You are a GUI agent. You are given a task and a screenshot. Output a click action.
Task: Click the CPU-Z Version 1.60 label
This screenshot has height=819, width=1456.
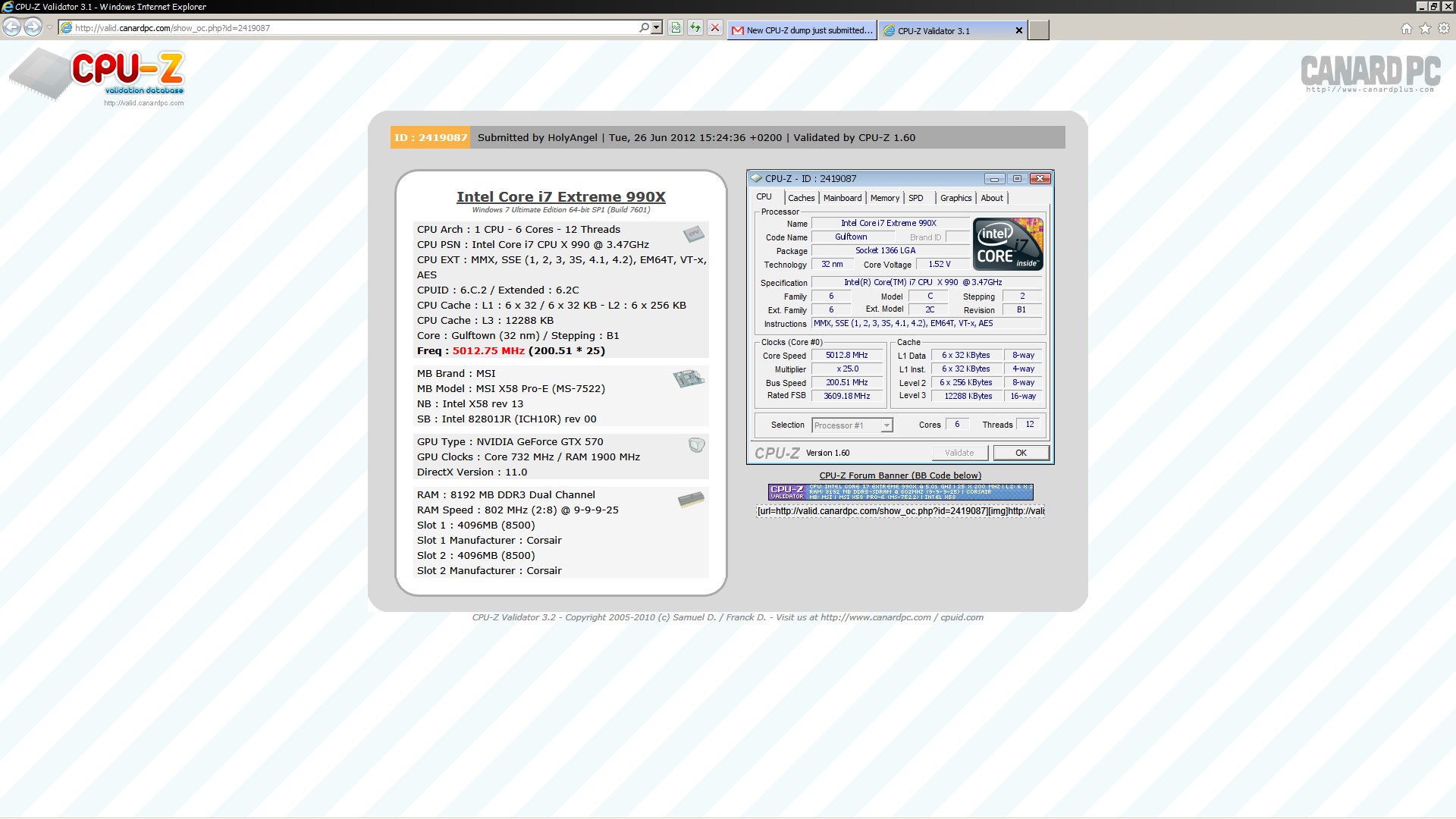pyautogui.click(x=827, y=453)
